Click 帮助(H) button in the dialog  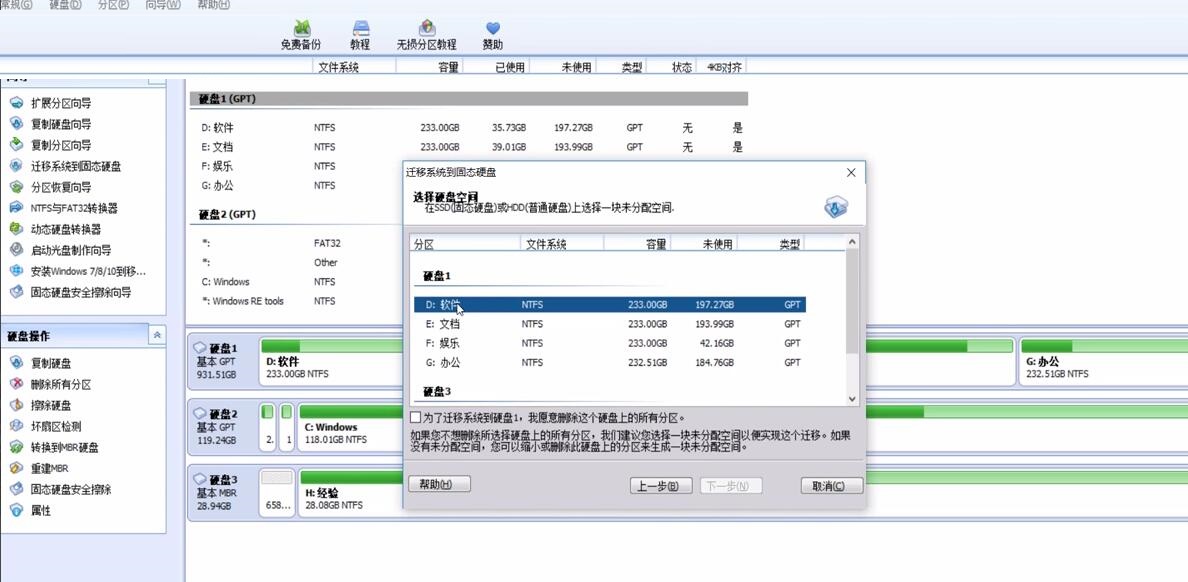click(439, 484)
